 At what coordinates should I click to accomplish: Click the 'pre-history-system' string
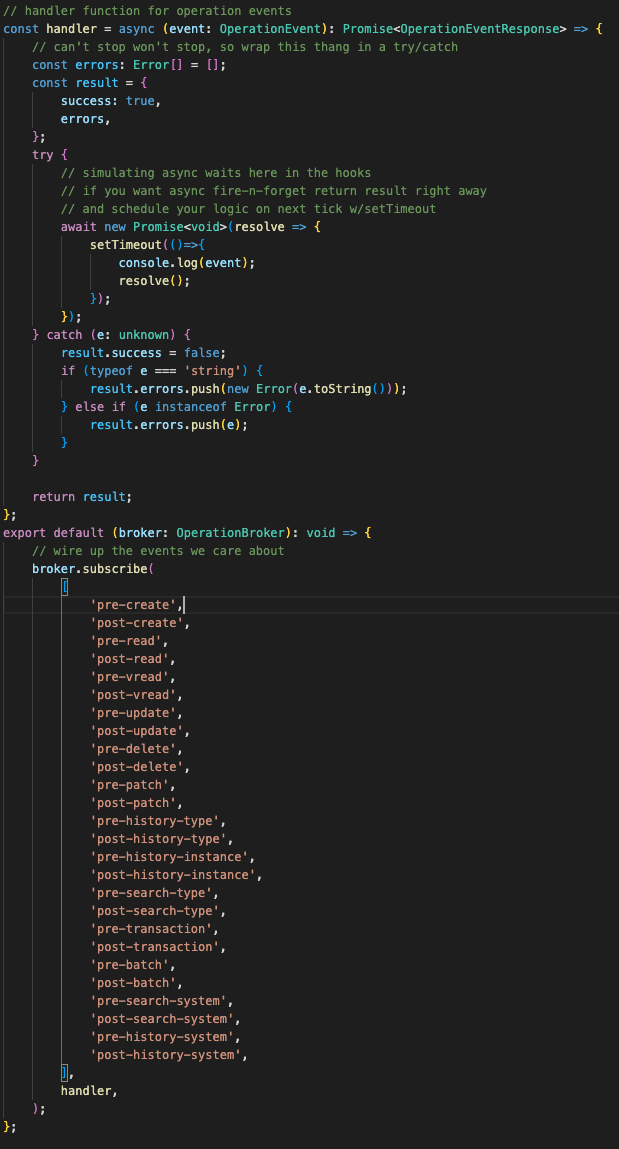(x=162, y=1037)
